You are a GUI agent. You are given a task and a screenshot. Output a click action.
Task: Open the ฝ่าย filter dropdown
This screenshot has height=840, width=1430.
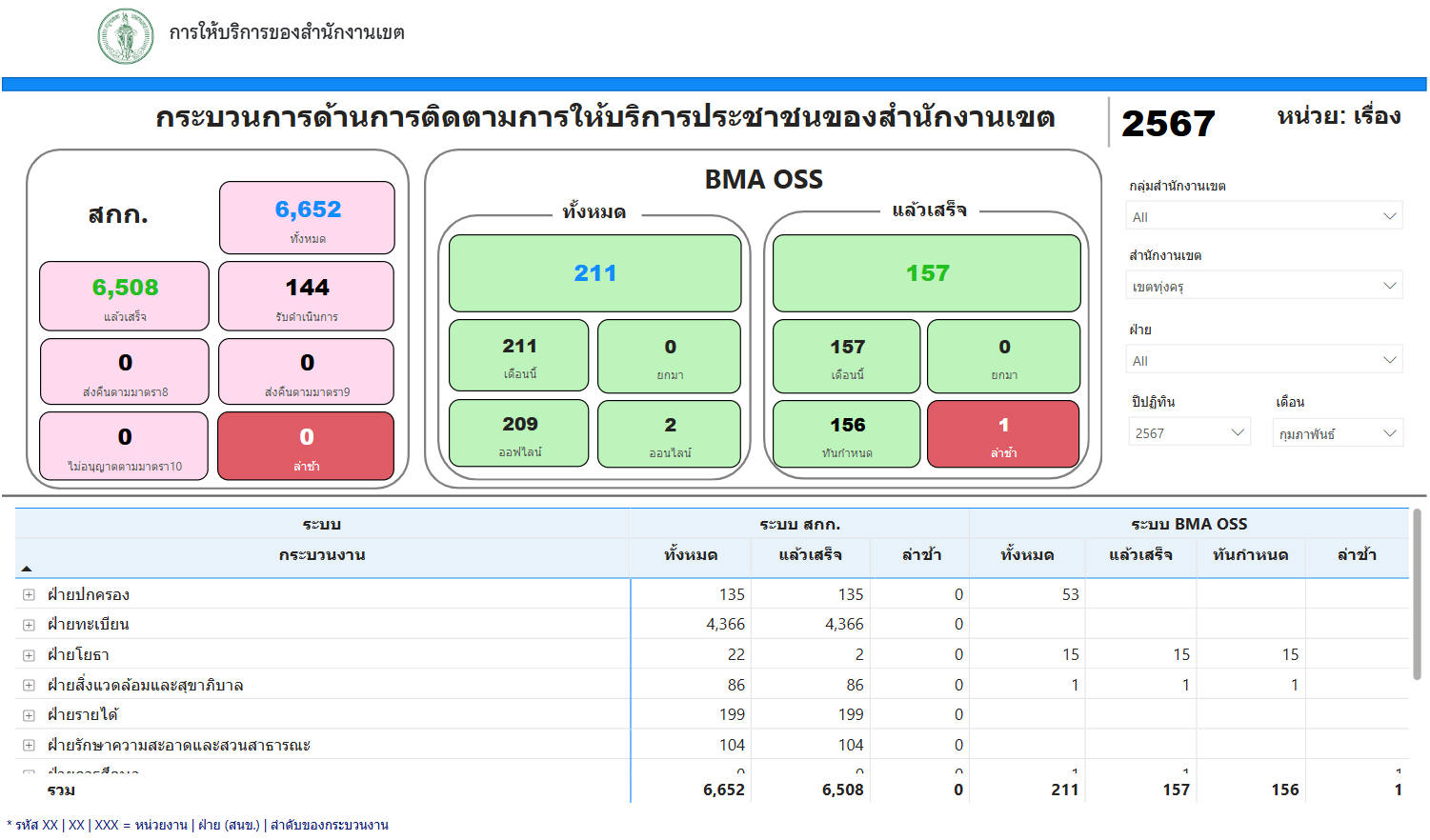click(1263, 360)
